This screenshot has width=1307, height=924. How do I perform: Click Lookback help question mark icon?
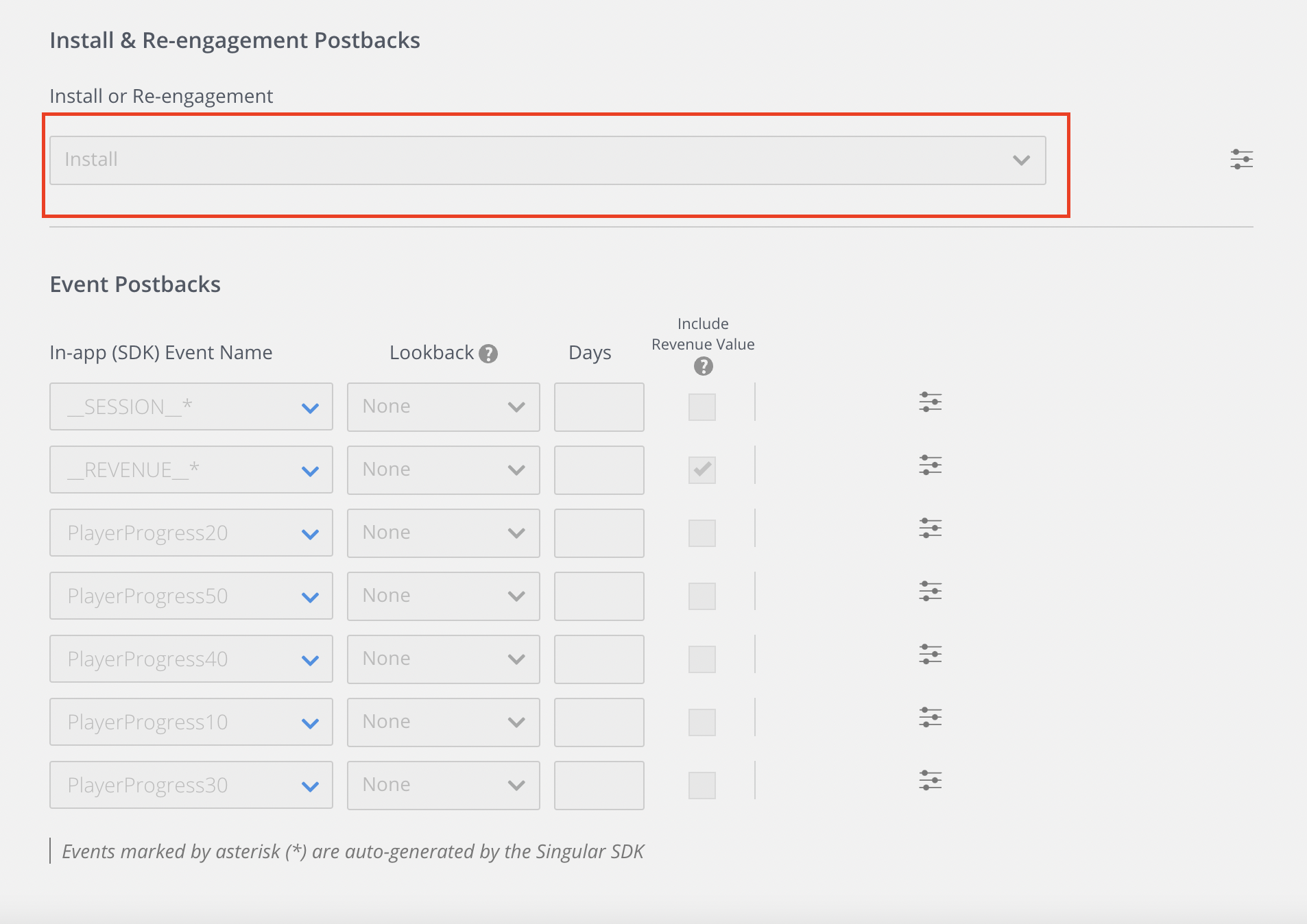(x=488, y=354)
